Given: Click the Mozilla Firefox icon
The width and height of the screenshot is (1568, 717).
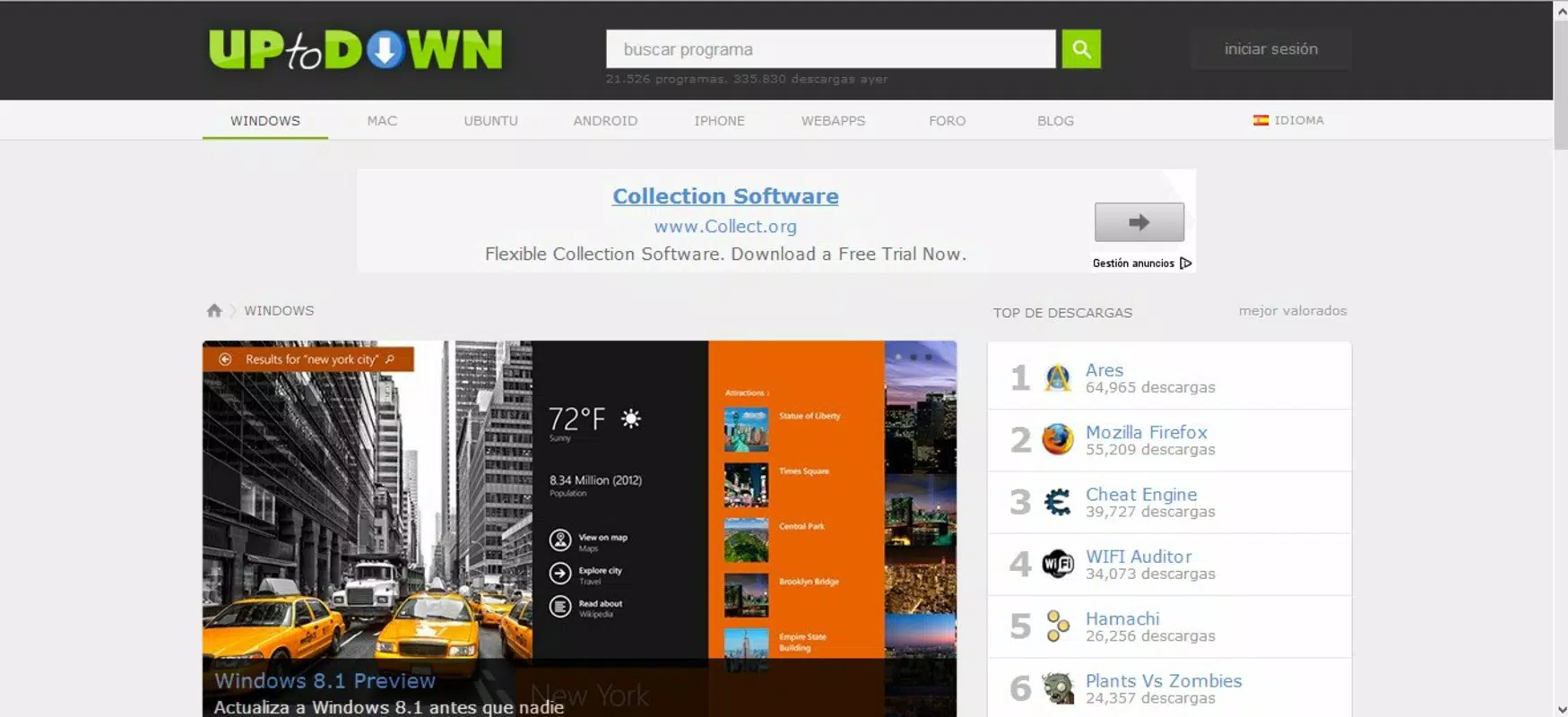Looking at the screenshot, I should pyautogui.click(x=1058, y=440).
